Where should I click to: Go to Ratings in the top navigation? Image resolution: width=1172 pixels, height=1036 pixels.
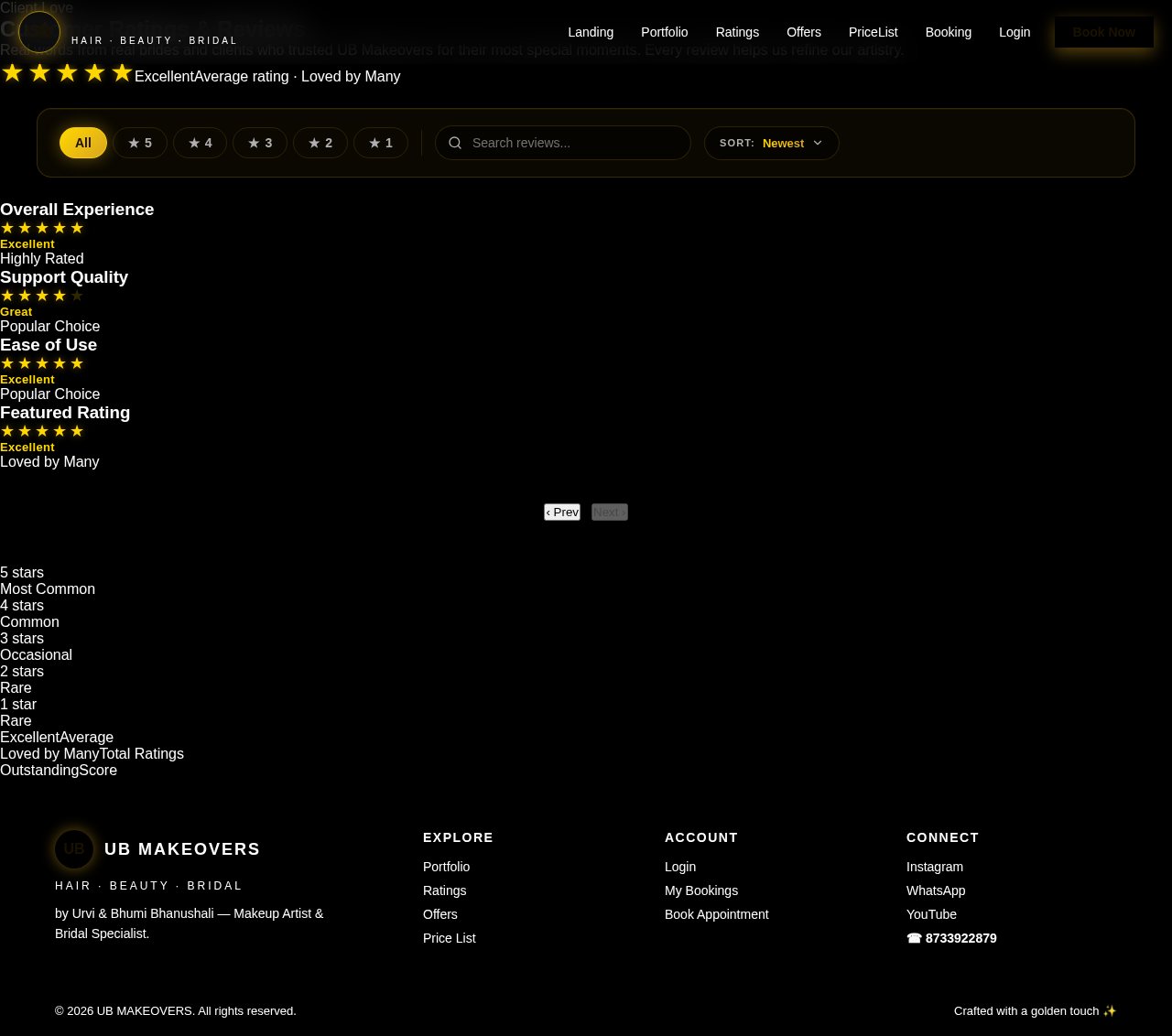pos(737,32)
